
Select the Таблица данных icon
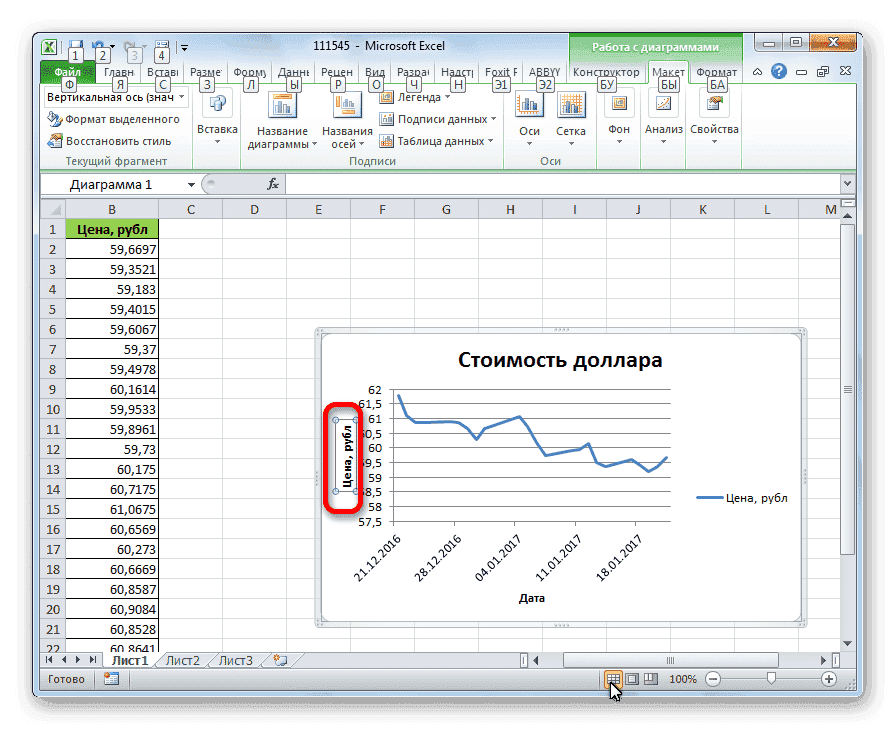click(385, 139)
